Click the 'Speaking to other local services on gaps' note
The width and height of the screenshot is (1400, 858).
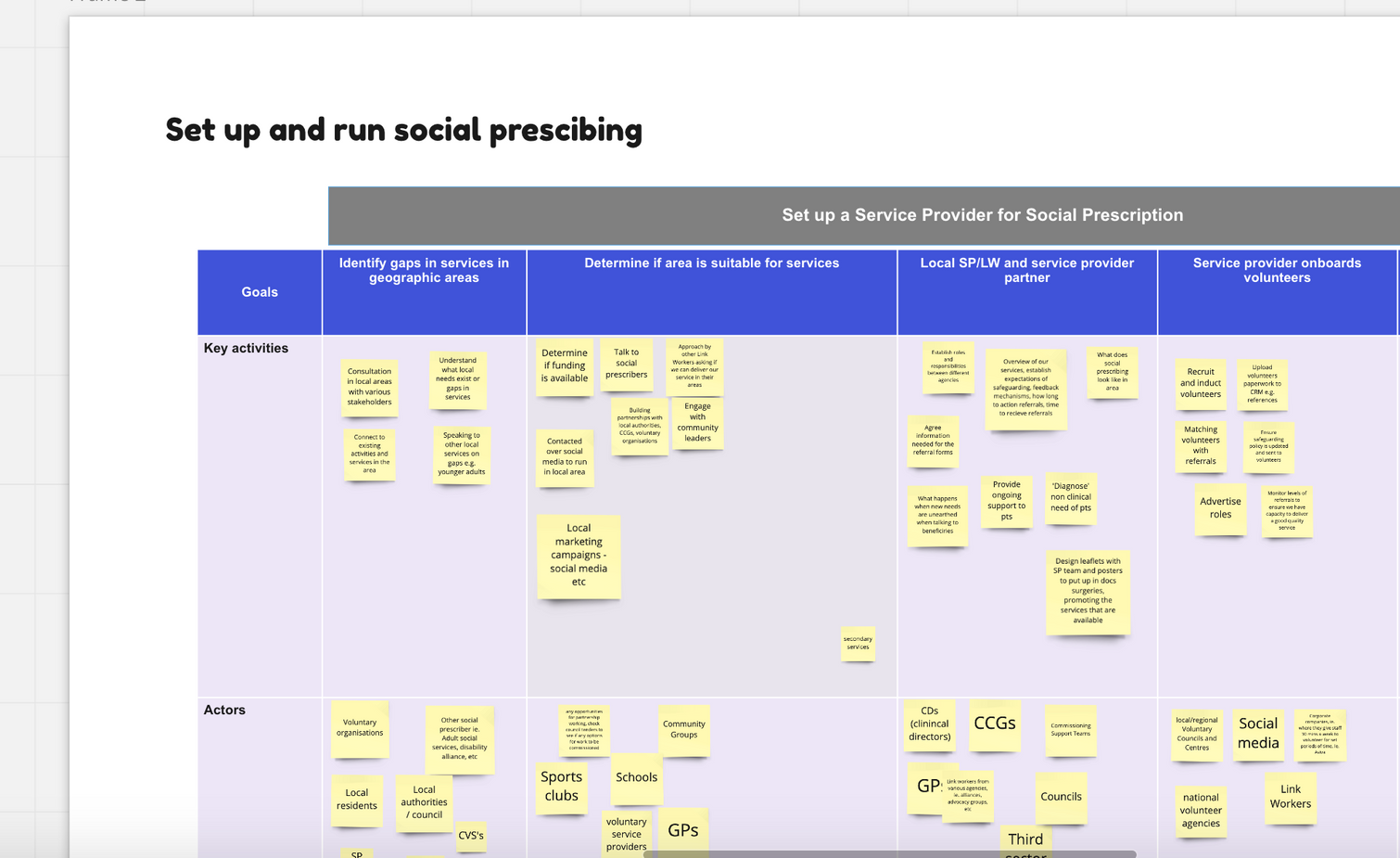coord(462,454)
